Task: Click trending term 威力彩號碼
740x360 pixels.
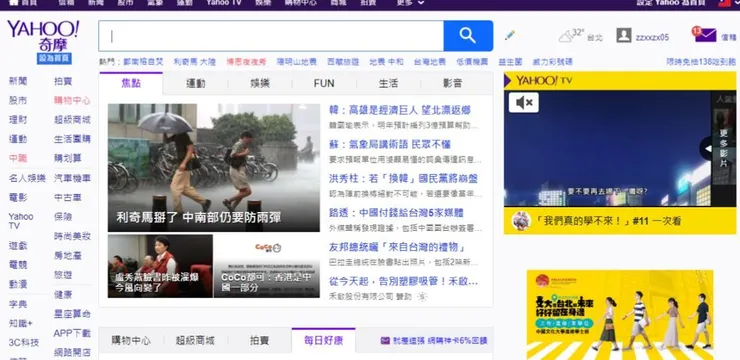Action: tap(552, 62)
